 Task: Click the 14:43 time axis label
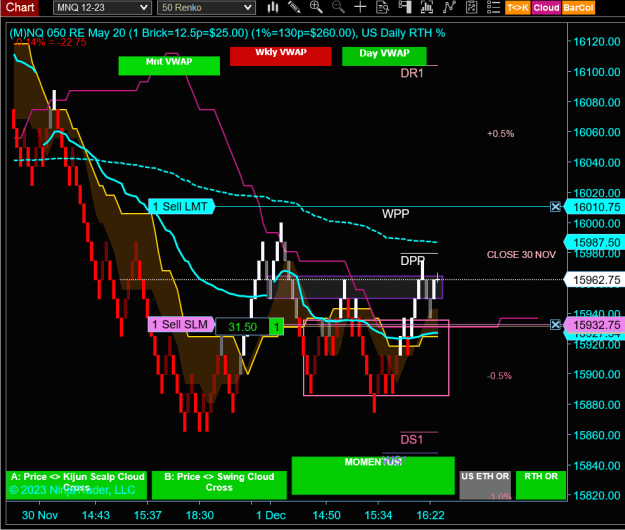[x=96, y=515]
